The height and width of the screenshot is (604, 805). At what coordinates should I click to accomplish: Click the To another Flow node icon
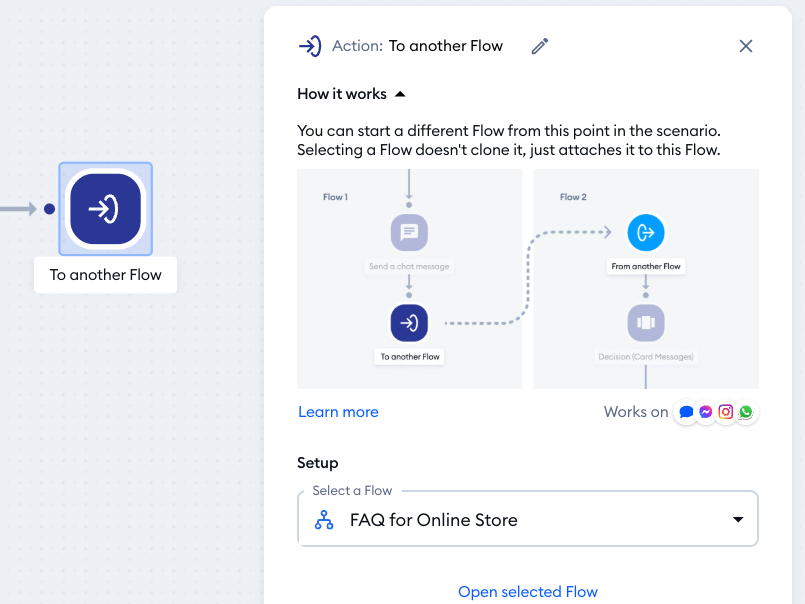105,209
